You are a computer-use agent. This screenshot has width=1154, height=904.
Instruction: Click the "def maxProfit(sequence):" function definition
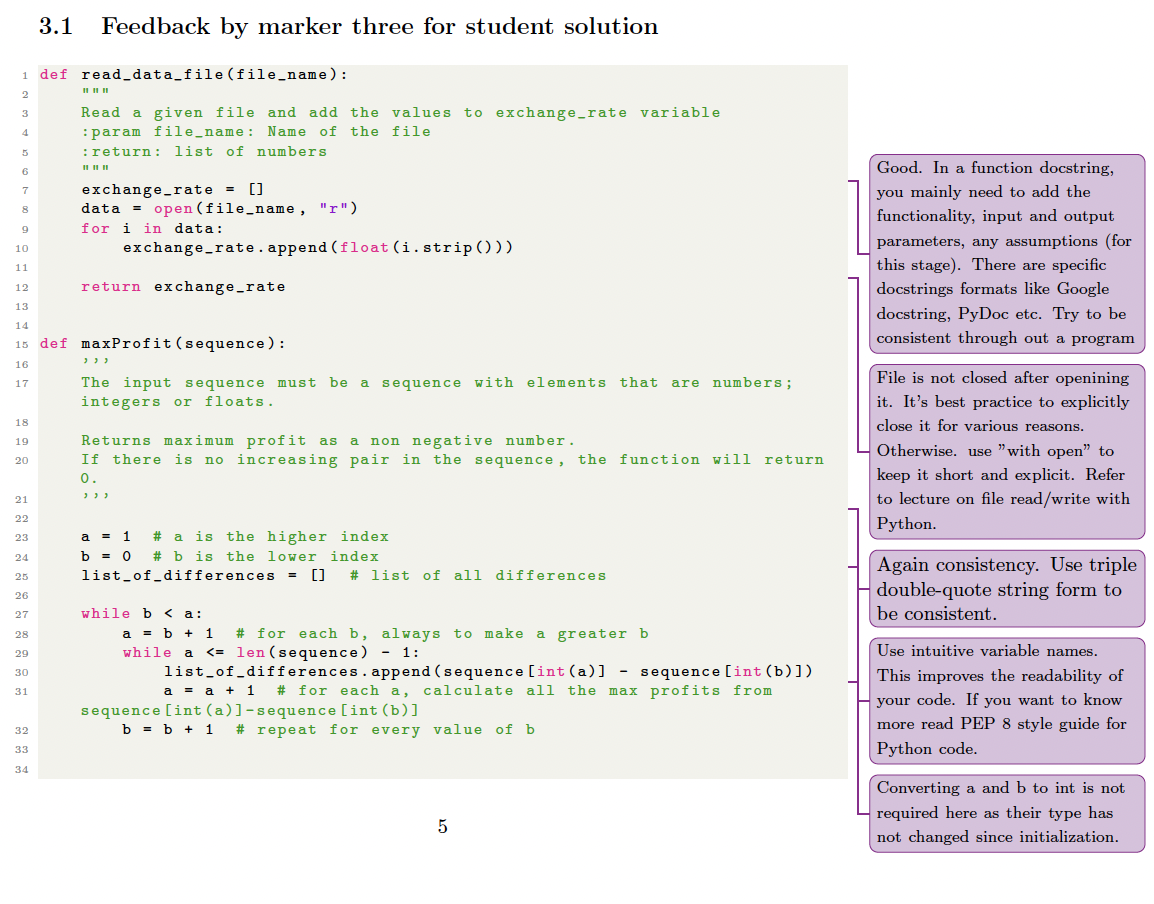pyautogui.click(x=162, y=344)
